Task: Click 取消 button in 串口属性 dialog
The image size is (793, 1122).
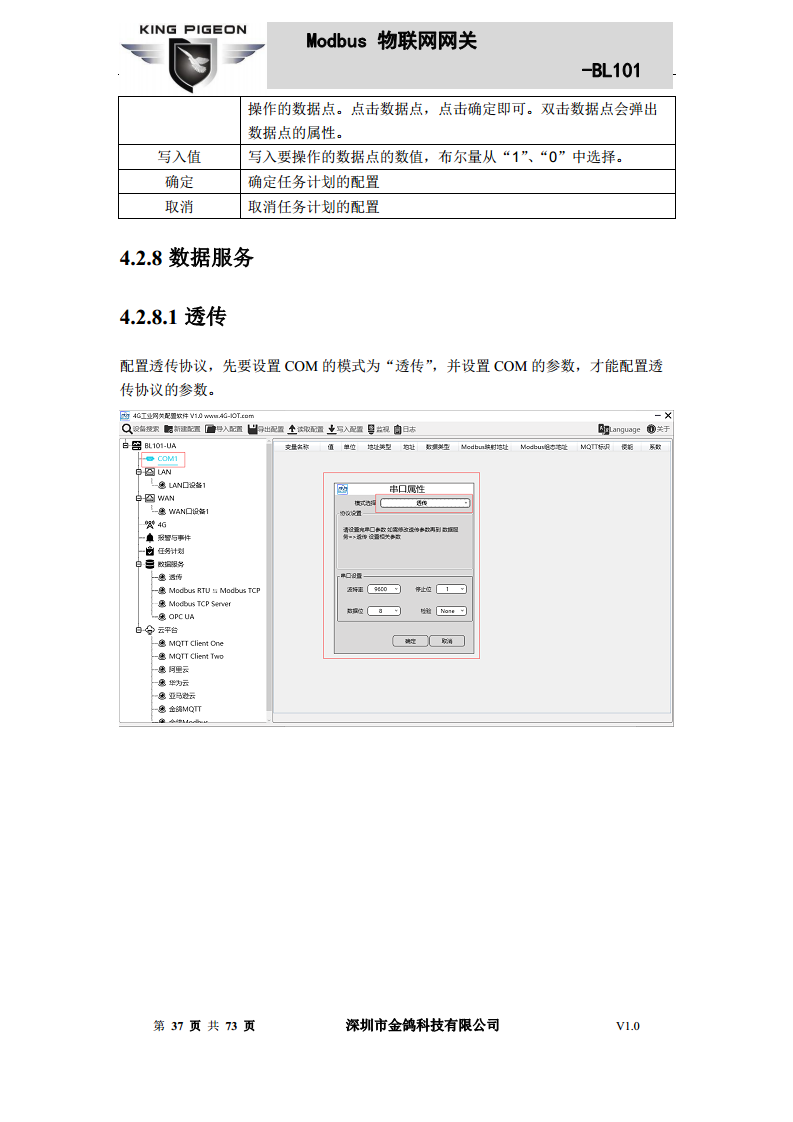Action: tap(447, 641)
